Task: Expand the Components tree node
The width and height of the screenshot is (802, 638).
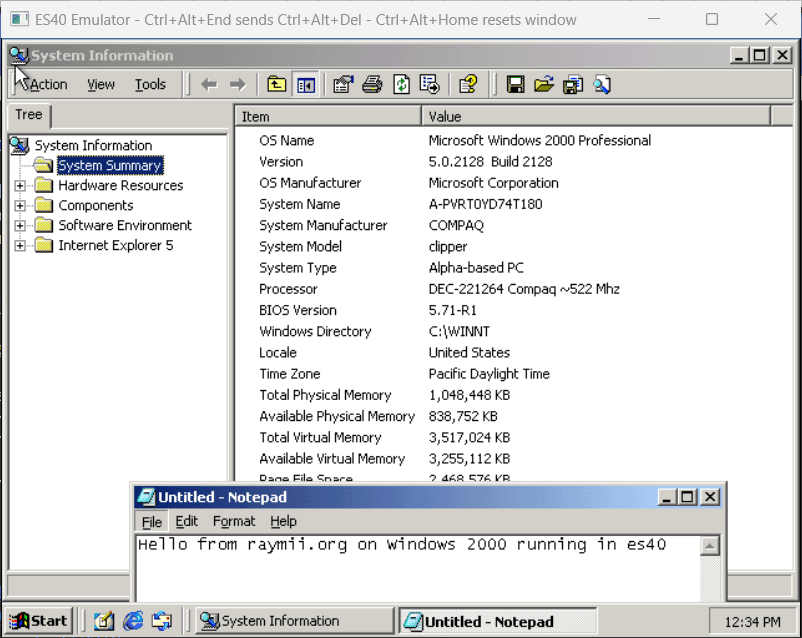Action: tap(20, 206)
